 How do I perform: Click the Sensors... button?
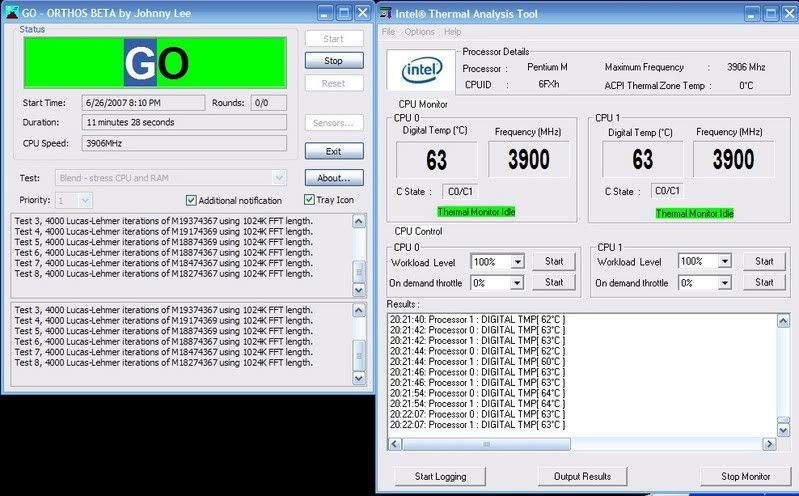pyautogui.click(x=334, y=123)
